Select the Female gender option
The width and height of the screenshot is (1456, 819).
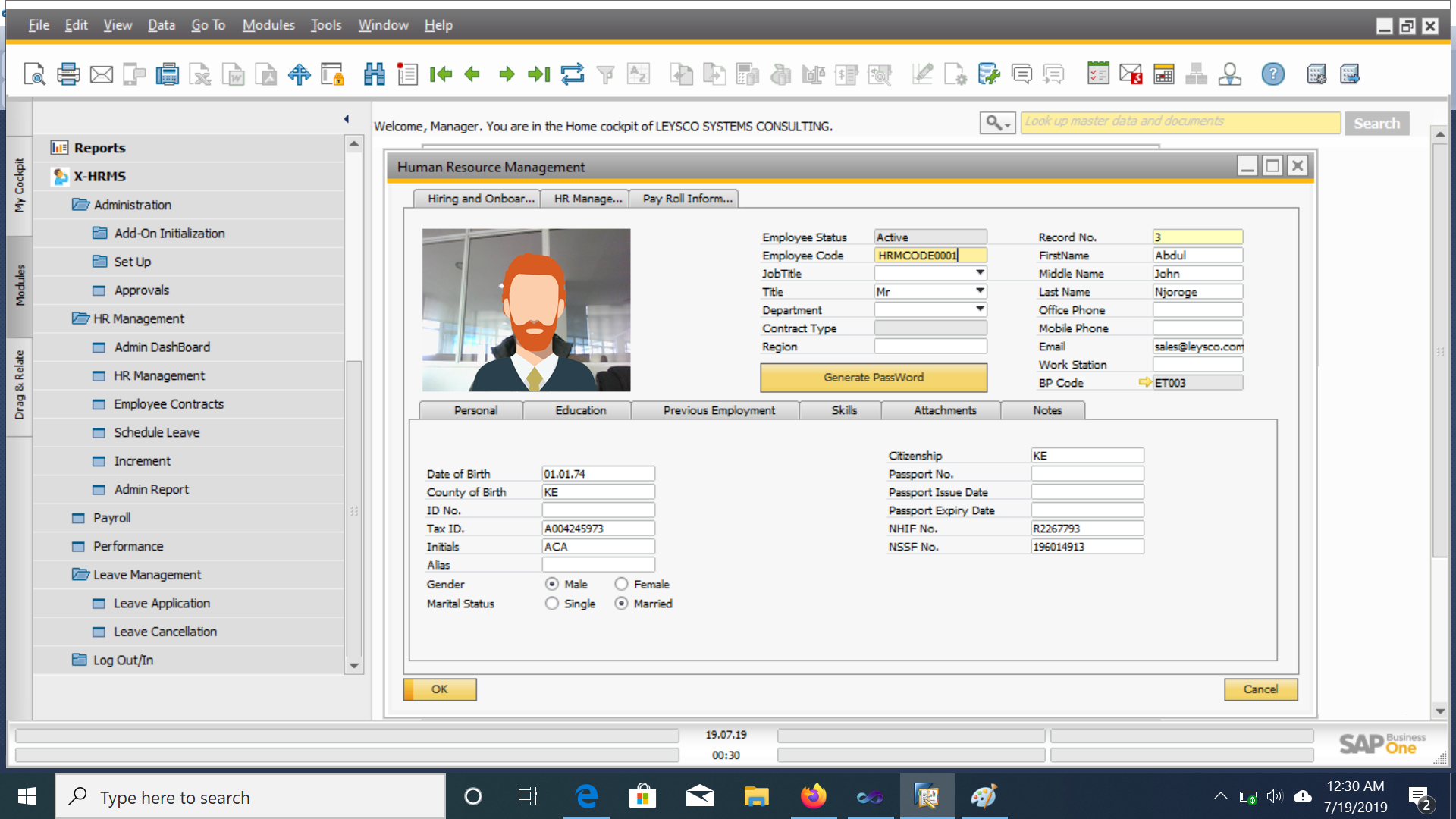point(622,584)
